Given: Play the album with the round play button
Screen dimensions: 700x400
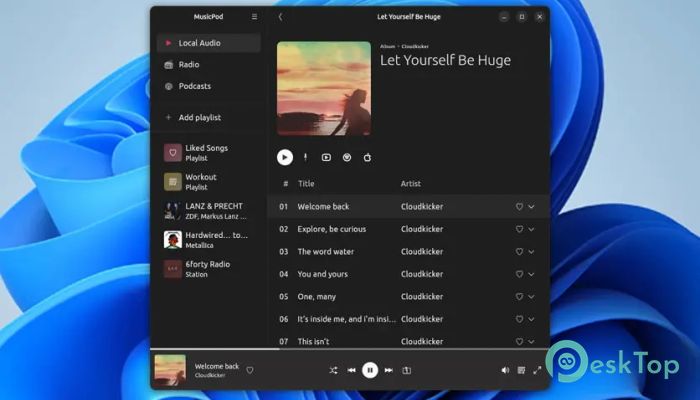Looking at the screenshot, I should click(x=285, y=157).
